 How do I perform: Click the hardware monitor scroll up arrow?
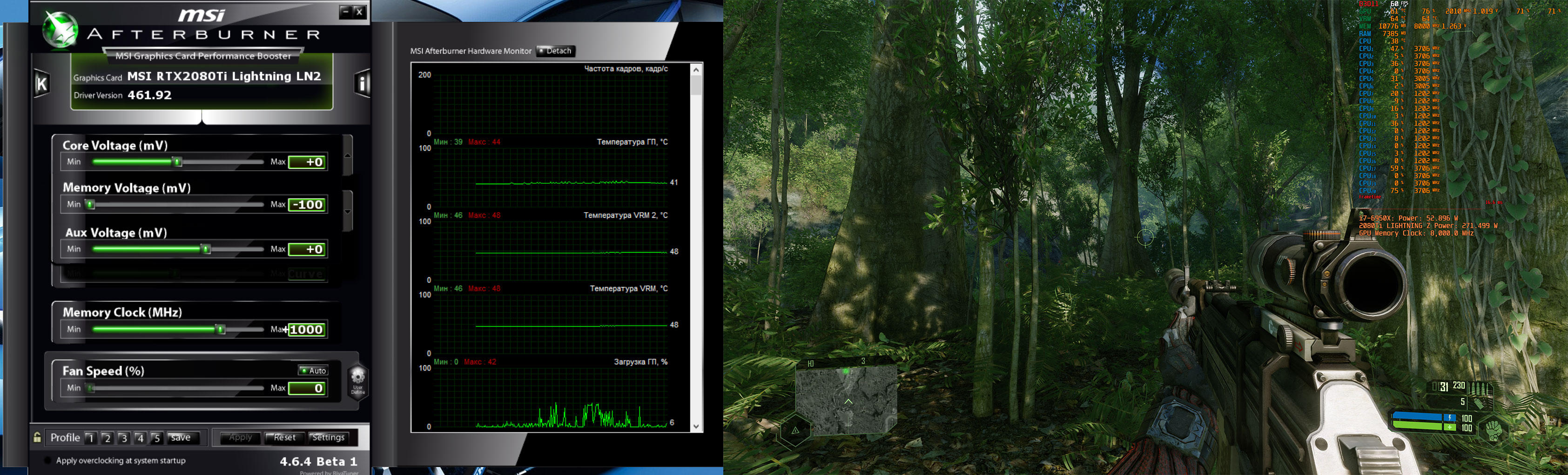pyautogui.click(x=696, y=70)
